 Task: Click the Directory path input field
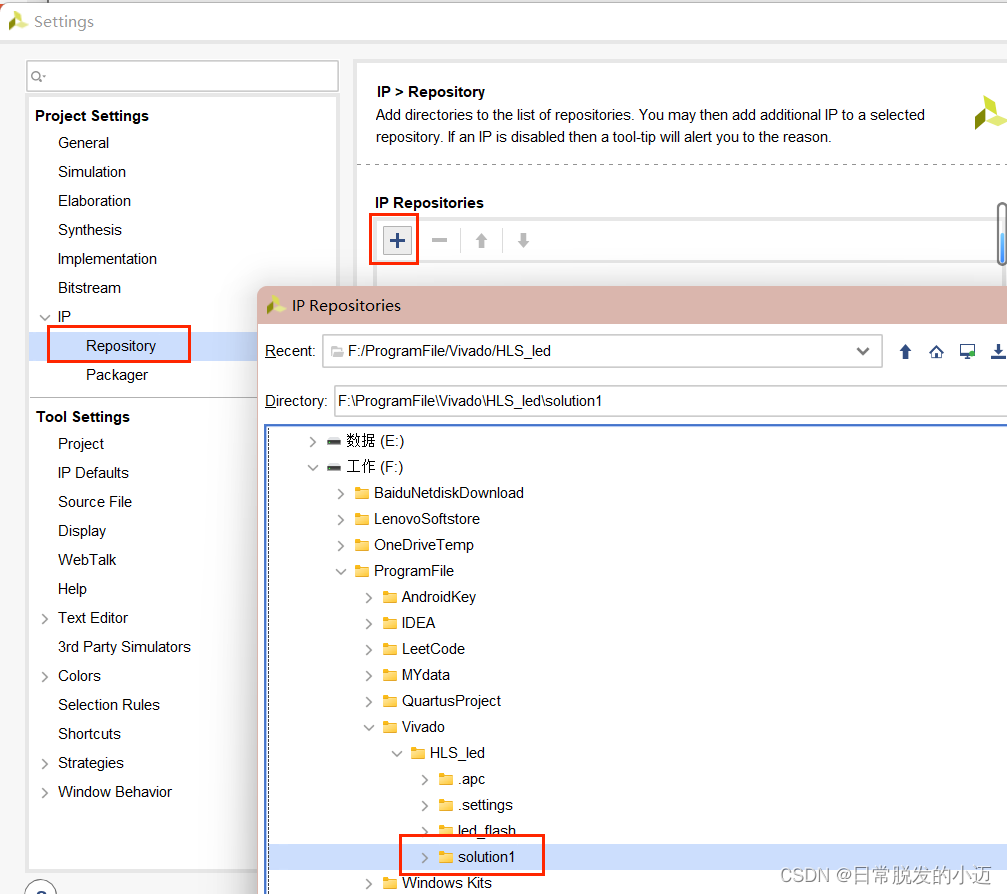[x=670, y=401]
